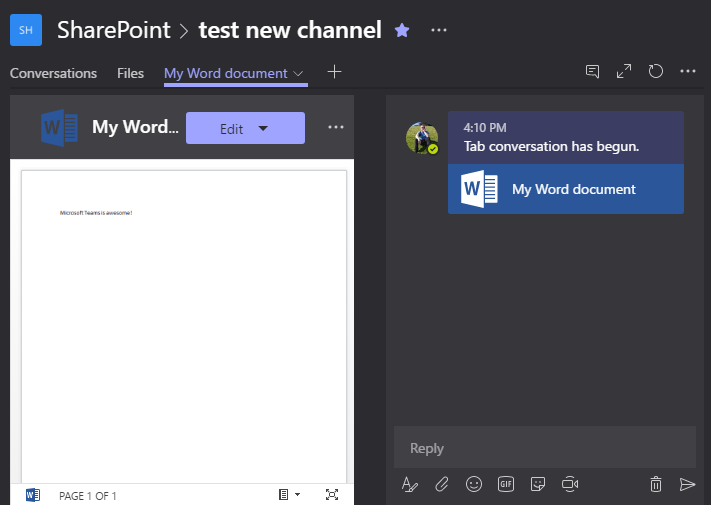Click the fit-to-page focus icon
The image size is (711, 505).
332,495
